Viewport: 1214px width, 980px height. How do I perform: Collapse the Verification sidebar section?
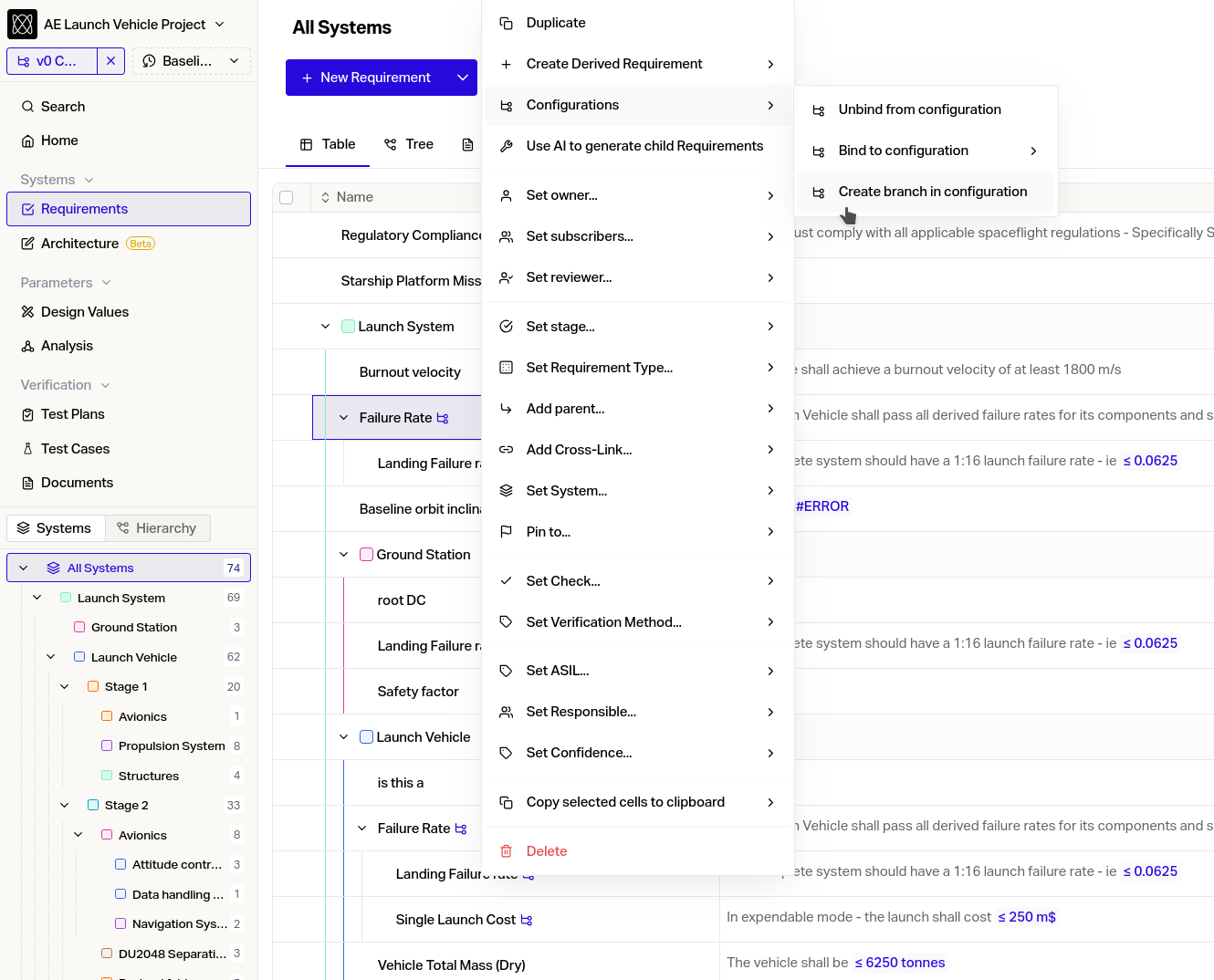pyautogui.click(x=105, y=385)
